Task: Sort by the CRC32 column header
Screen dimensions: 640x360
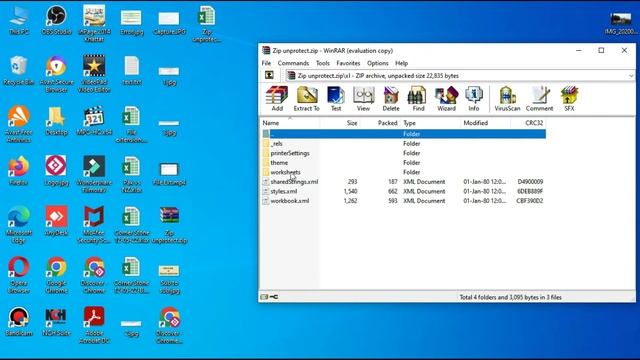Action: pyautogui.click(x=528, y=123)
